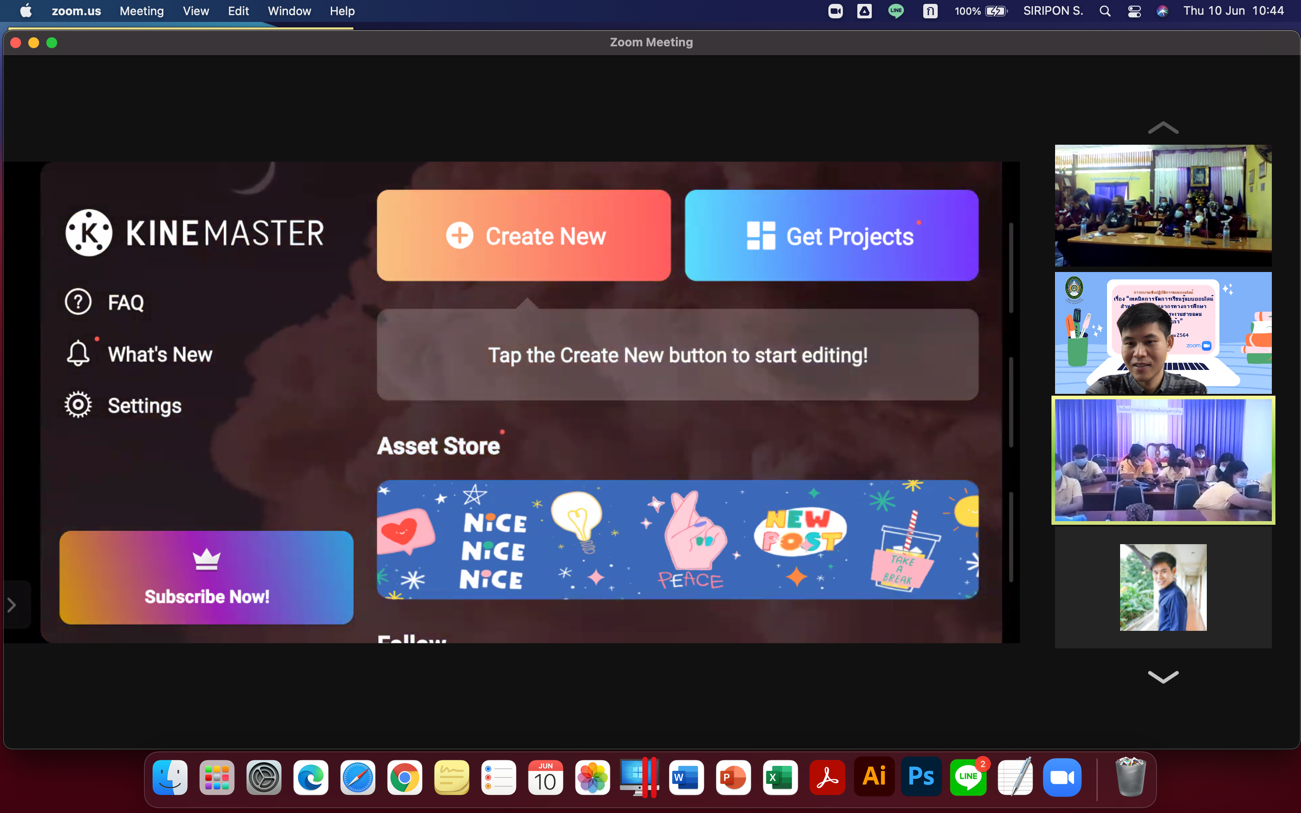Open the Help menu

(342, 11)
